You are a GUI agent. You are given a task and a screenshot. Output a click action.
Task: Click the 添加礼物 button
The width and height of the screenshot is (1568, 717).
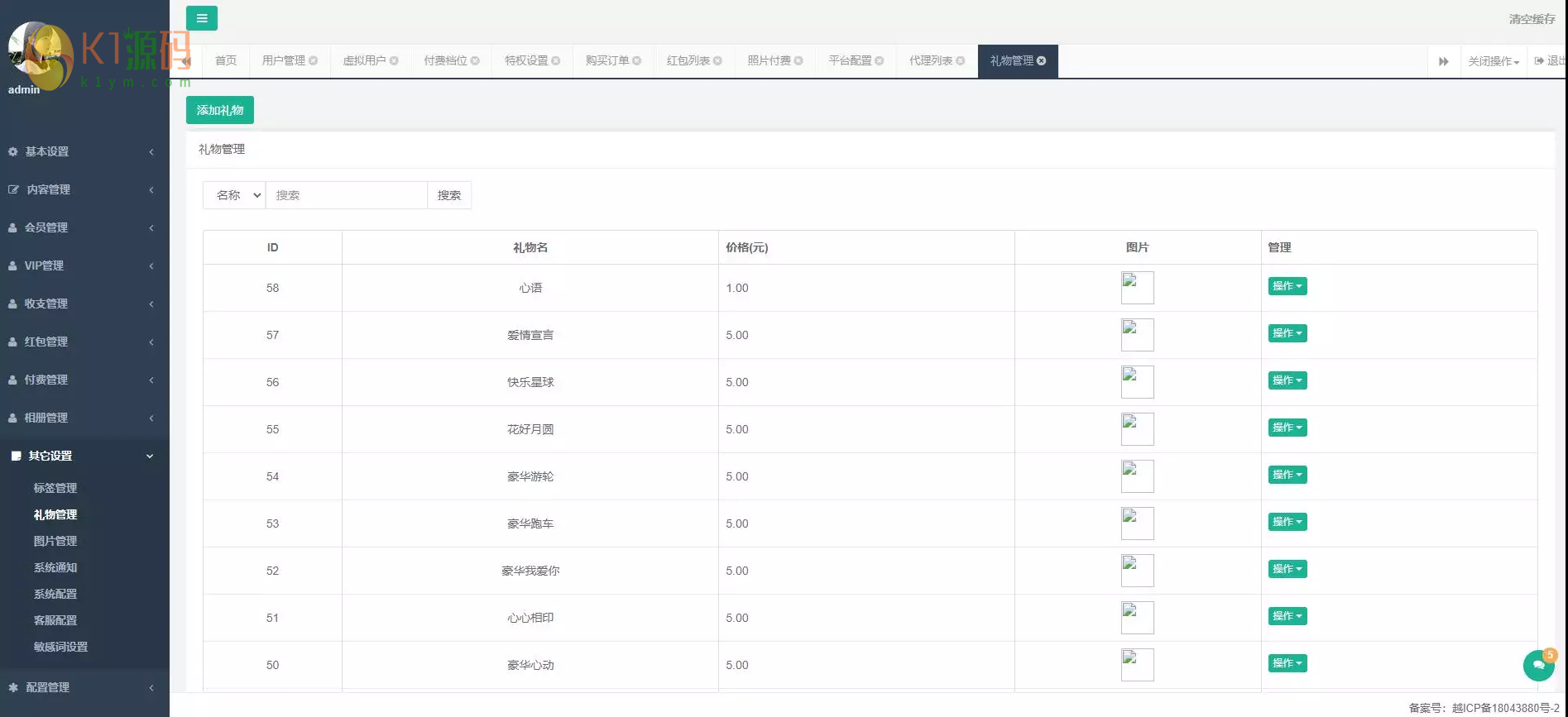[x=219, y=110]
